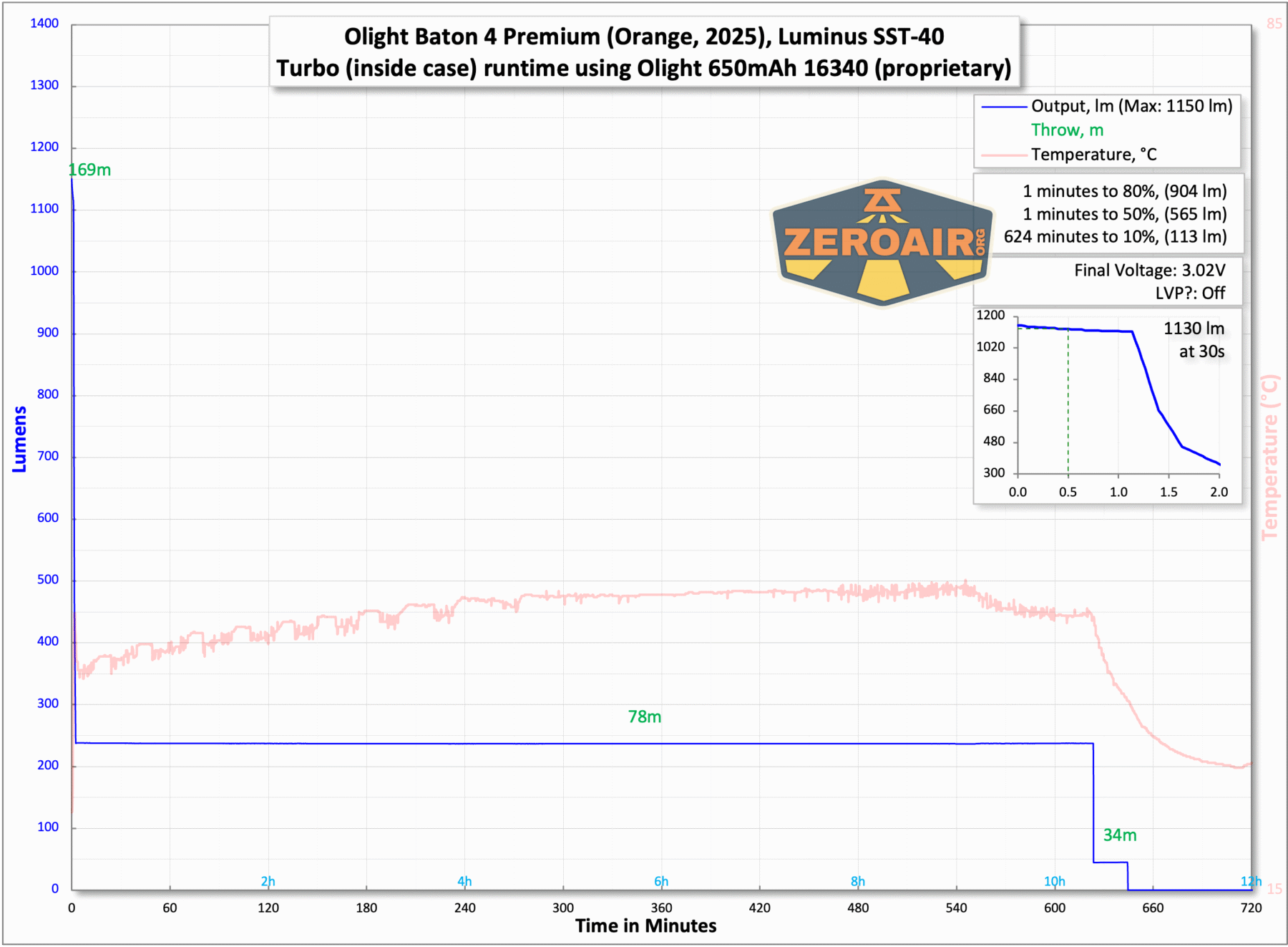Toggle visibility of the Output, lm series
1288x947 pixels.
click(x=1132, y=106)
